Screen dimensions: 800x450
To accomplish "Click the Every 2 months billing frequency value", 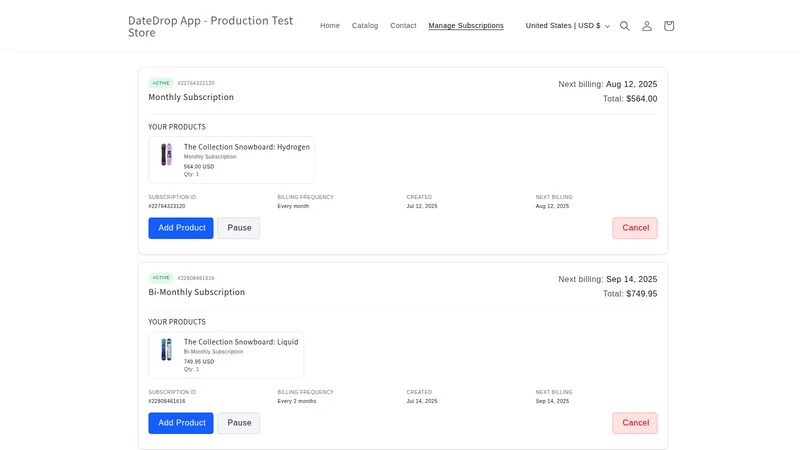I will coord(297,401).
